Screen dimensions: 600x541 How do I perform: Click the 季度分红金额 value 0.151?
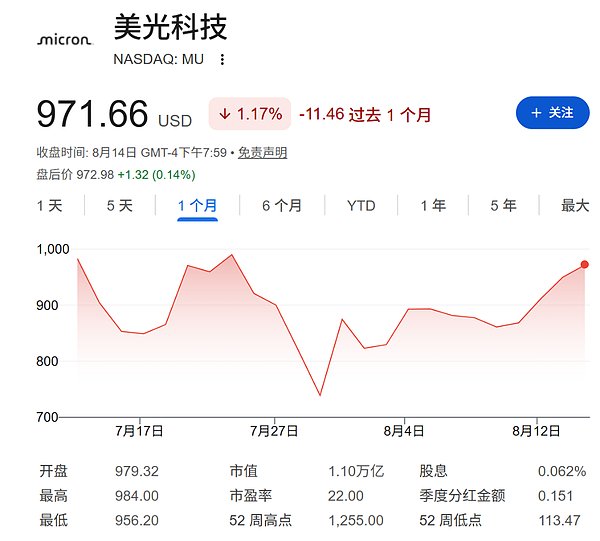click(x=555, y=496)
